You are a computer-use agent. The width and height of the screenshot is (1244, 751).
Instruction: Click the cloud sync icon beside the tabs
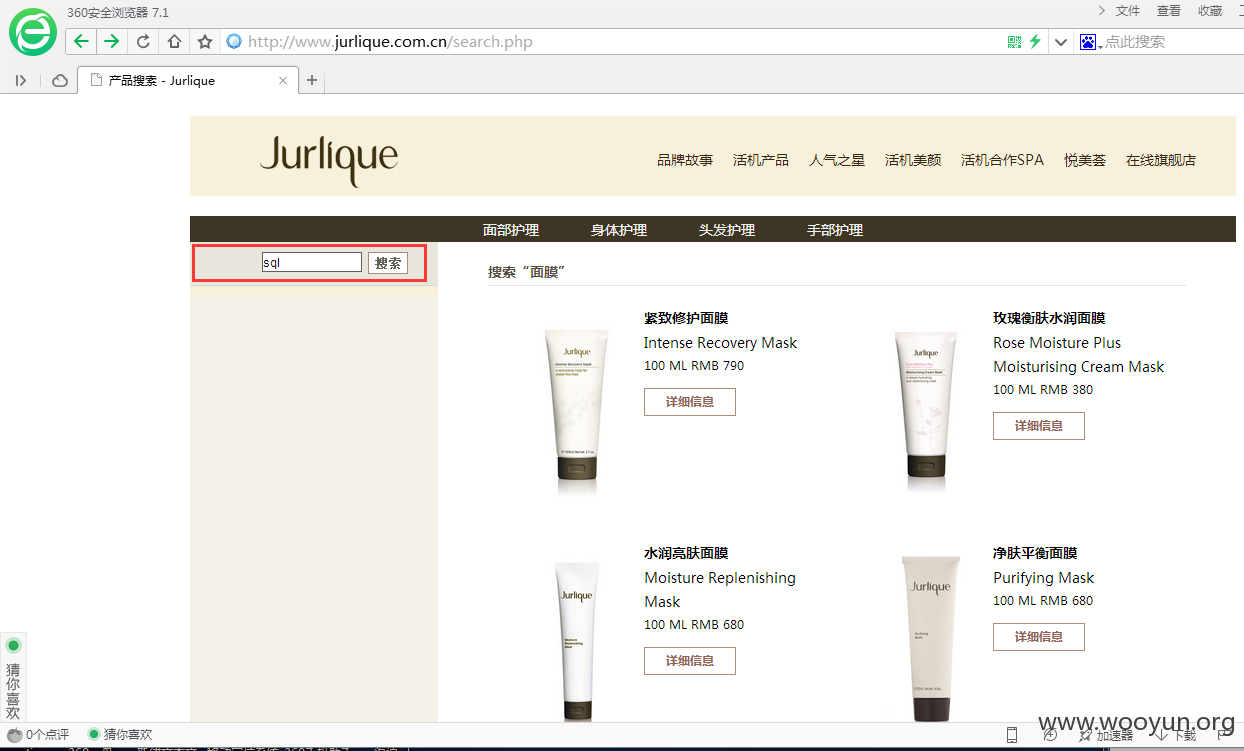60,80
